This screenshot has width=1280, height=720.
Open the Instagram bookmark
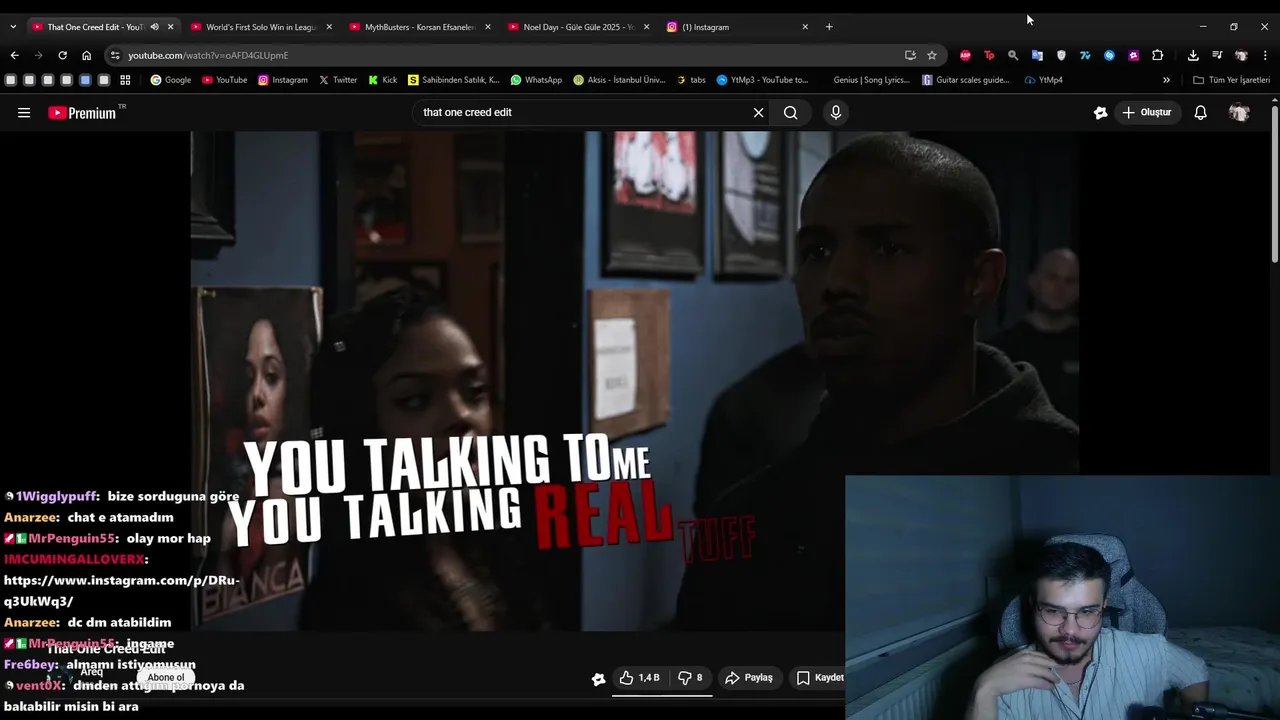[x=283, y=80]
